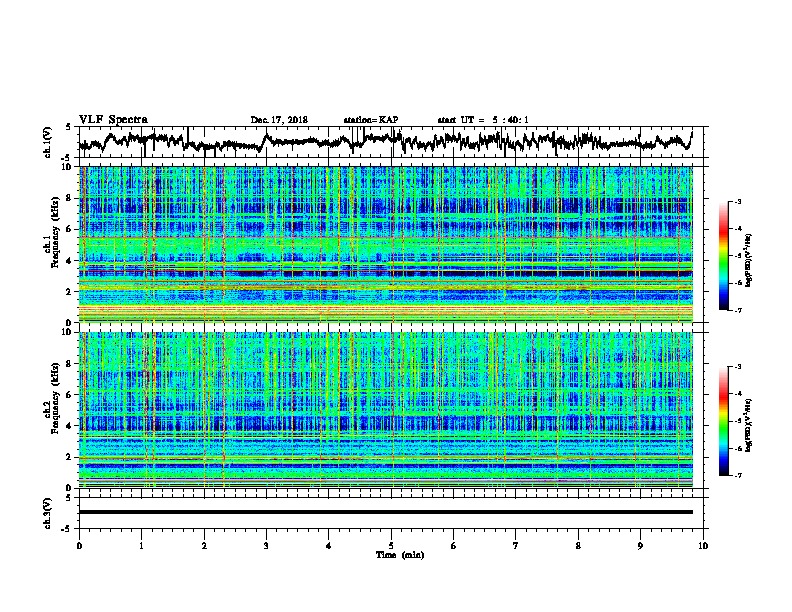Click time axis tick label 8
The image size is (792, 612).
pos(578,546)
